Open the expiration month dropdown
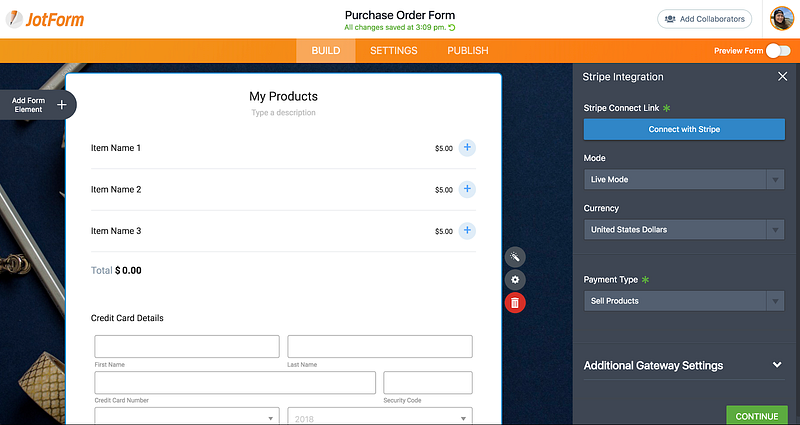 pyautogui.click(x=187, y=416)
